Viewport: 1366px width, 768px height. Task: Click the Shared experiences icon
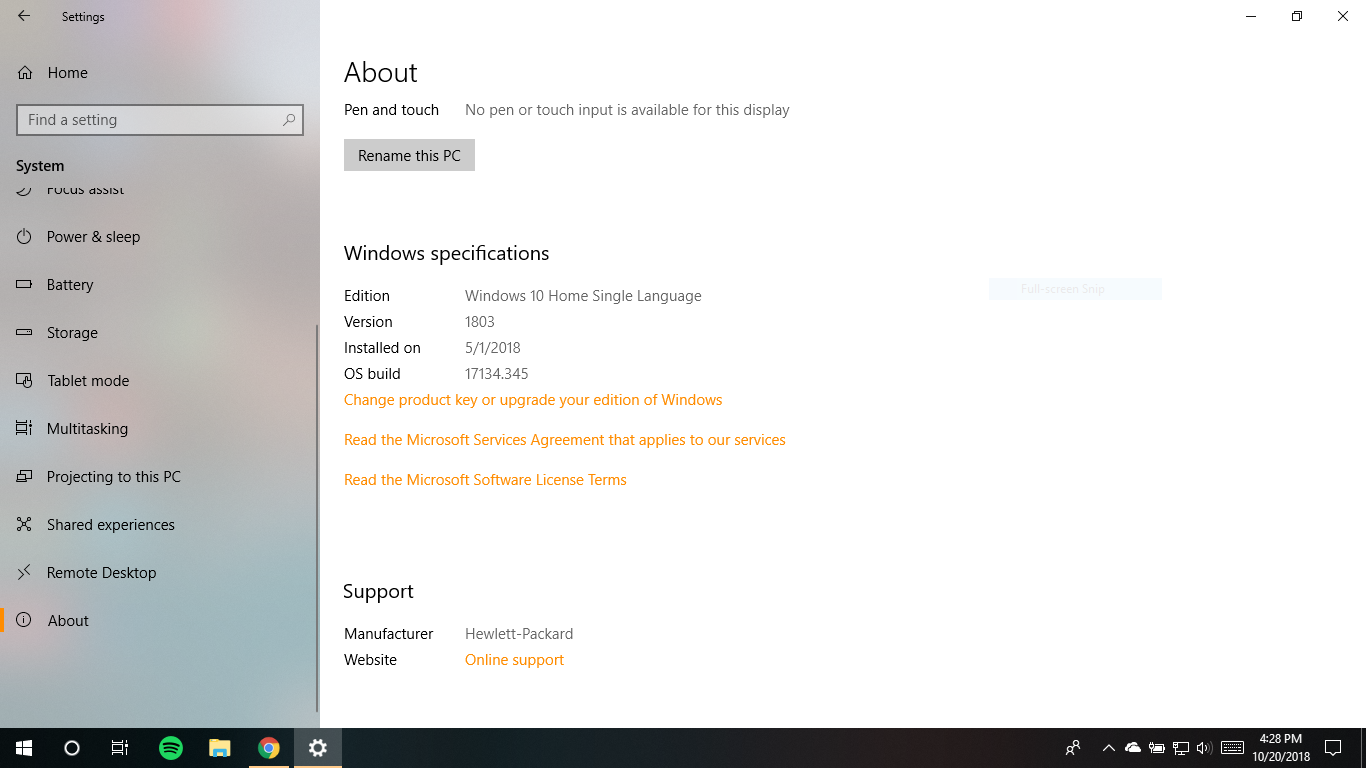25,525
